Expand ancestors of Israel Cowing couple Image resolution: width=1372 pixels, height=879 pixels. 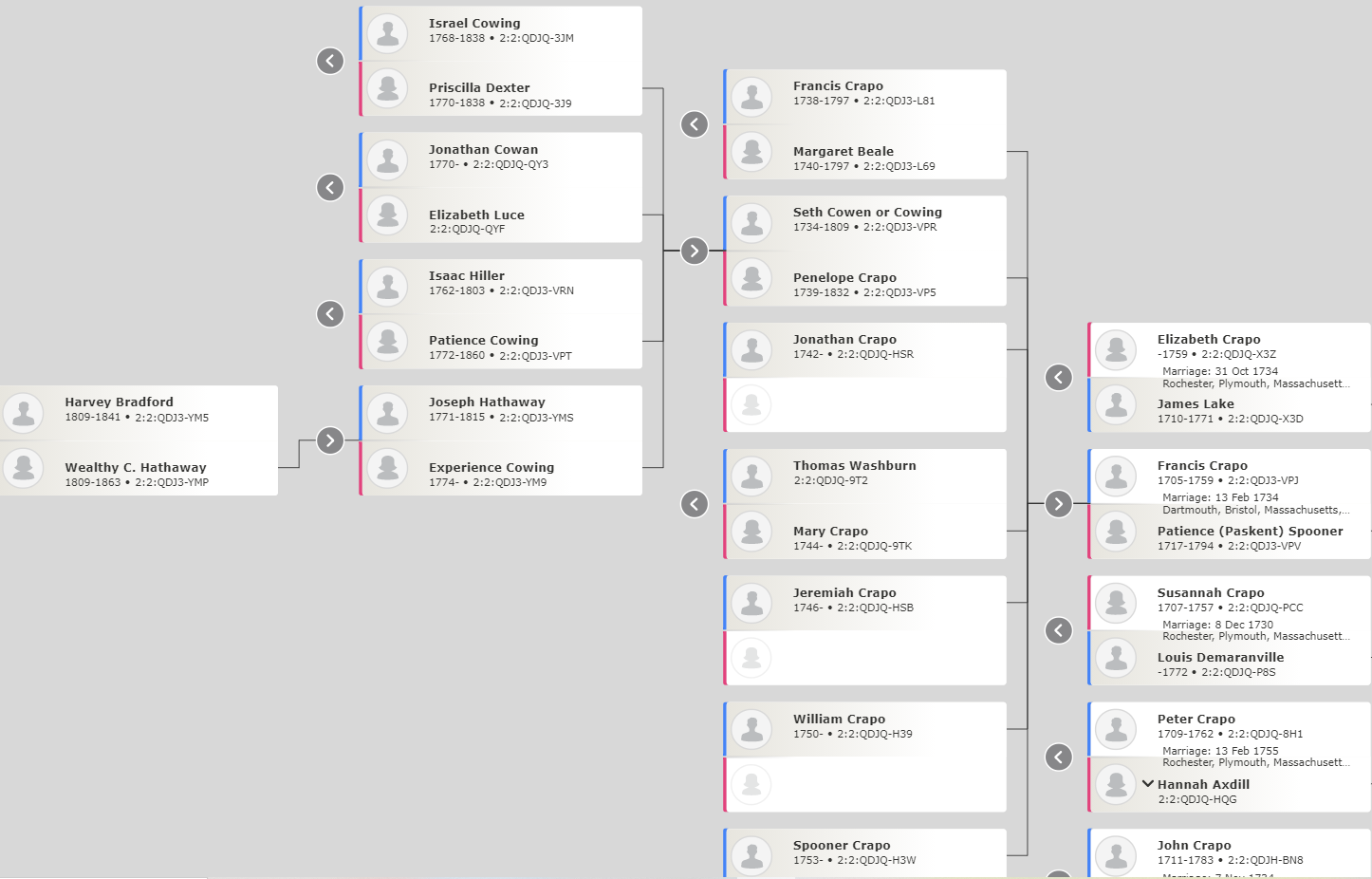330,61
